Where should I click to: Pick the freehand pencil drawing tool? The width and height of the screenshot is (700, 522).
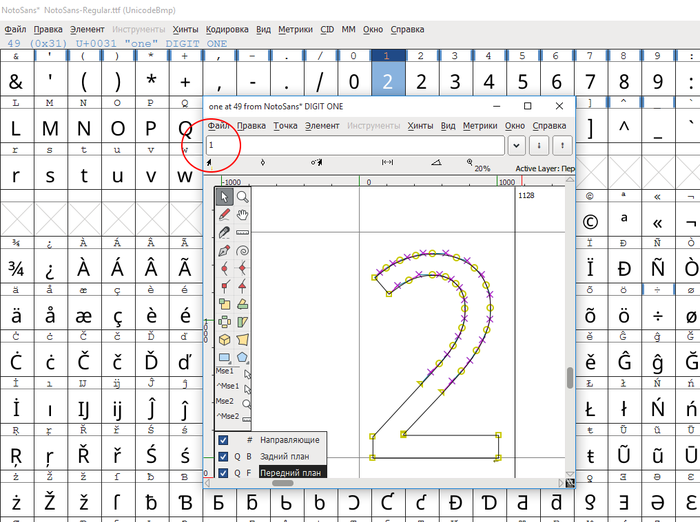(225, 214)
